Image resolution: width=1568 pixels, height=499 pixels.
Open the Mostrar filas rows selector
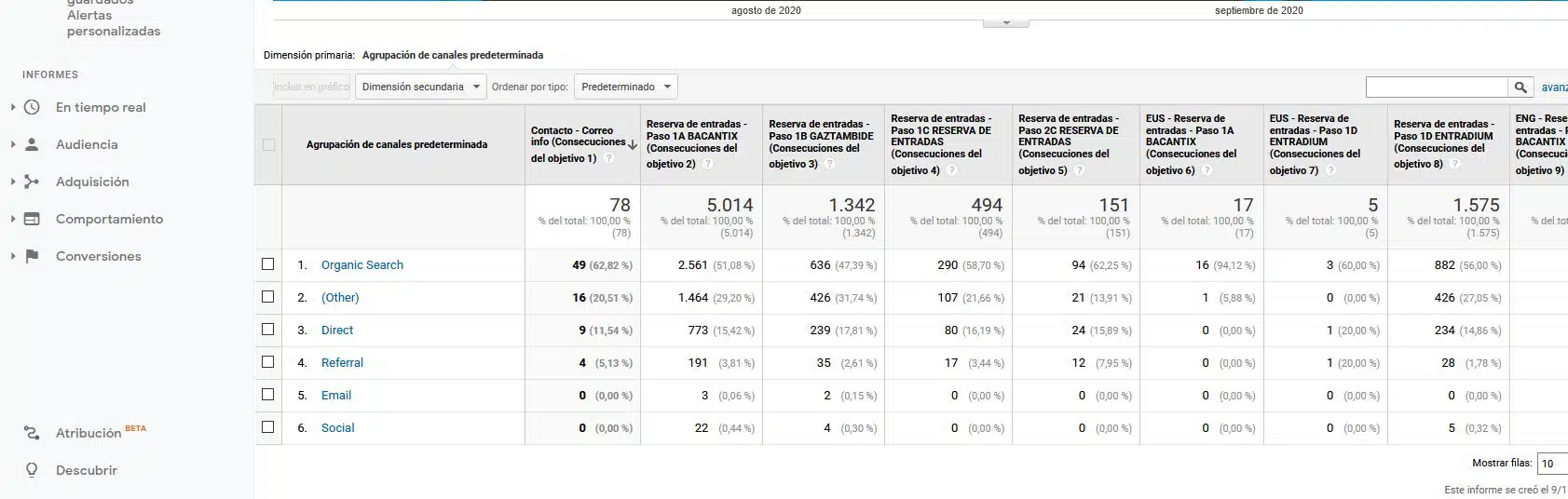click(1553, 463)
